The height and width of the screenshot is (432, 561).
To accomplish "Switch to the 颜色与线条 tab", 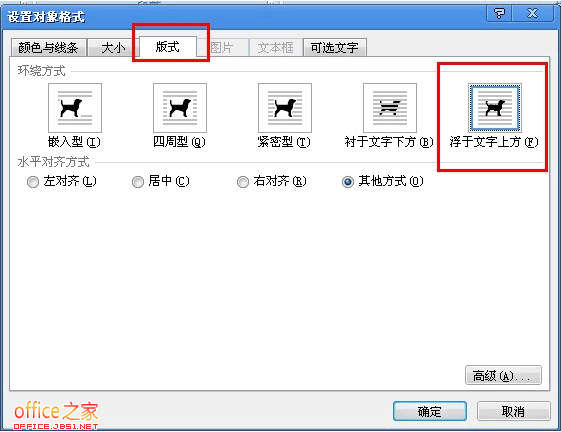I will pyautogui.click(x=48, y=47).
